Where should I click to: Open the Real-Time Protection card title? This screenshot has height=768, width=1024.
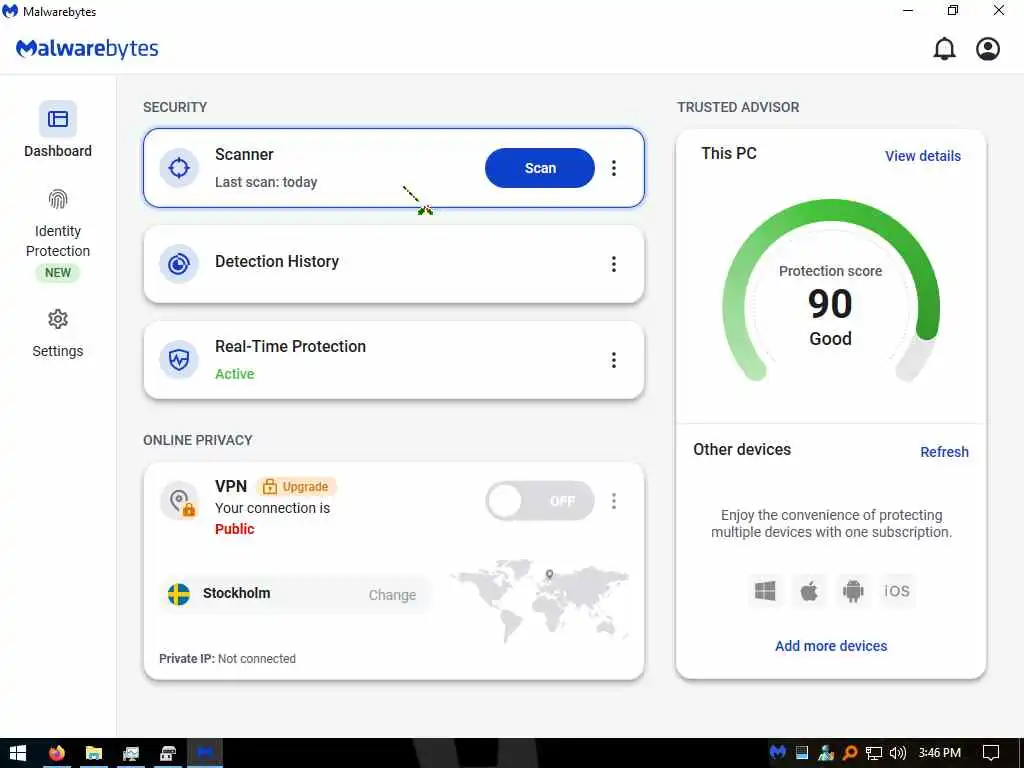click(x=291, y=346)
